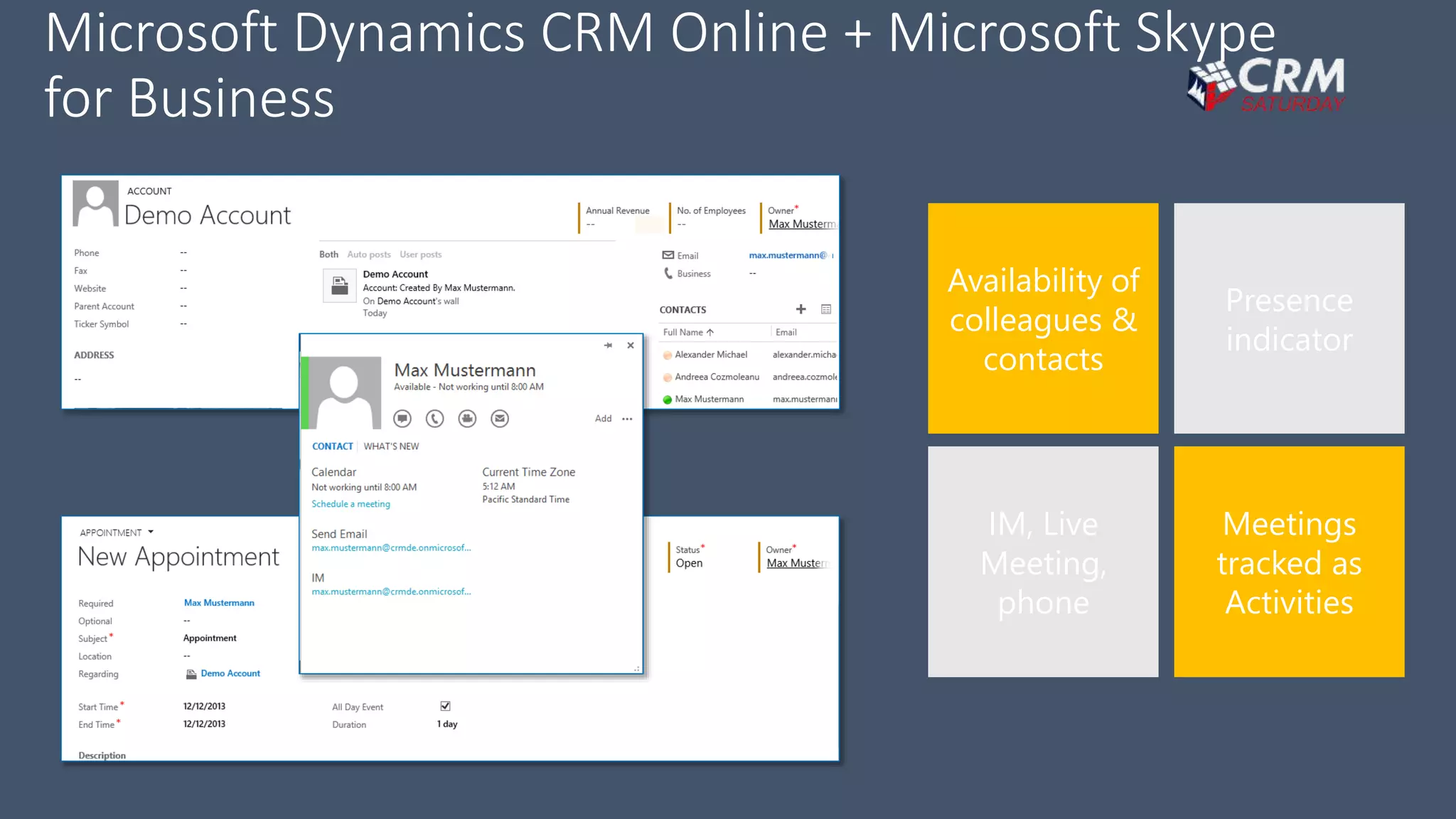This screenshot has height=819, width=1456.
Task: Open Max Mustermann owner link in account
Action: pos(802,224)
